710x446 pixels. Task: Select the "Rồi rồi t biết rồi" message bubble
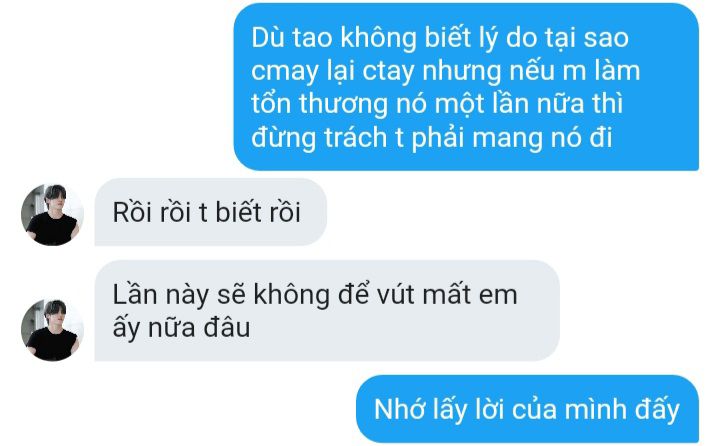click(x=211, y=212)
